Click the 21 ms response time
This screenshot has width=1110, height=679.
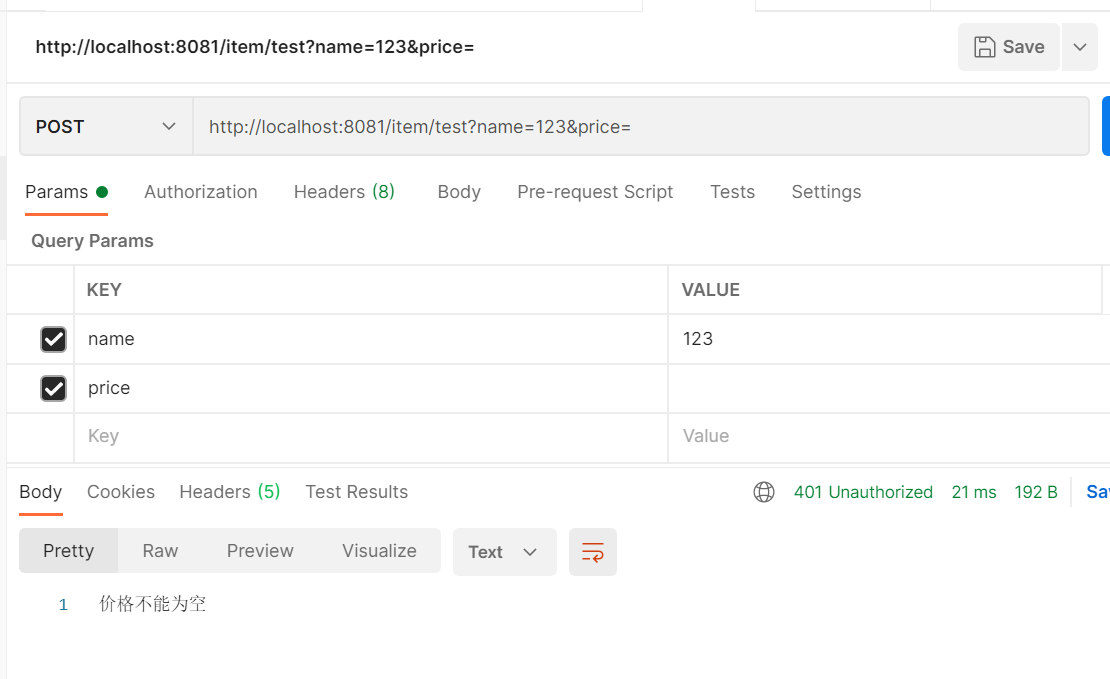point(973,492)
